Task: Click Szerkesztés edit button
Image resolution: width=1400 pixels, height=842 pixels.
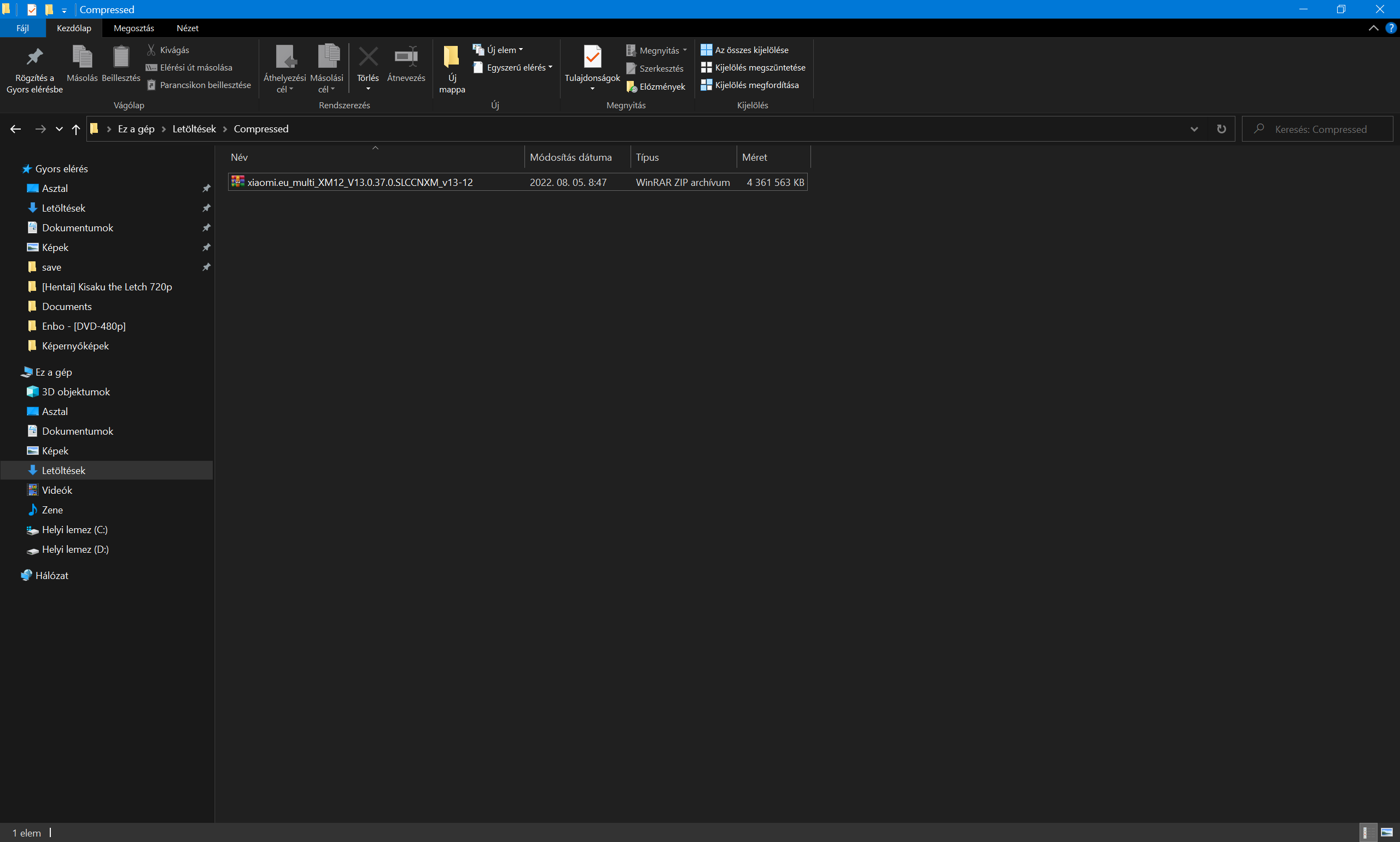Action: tap(656, 69)
